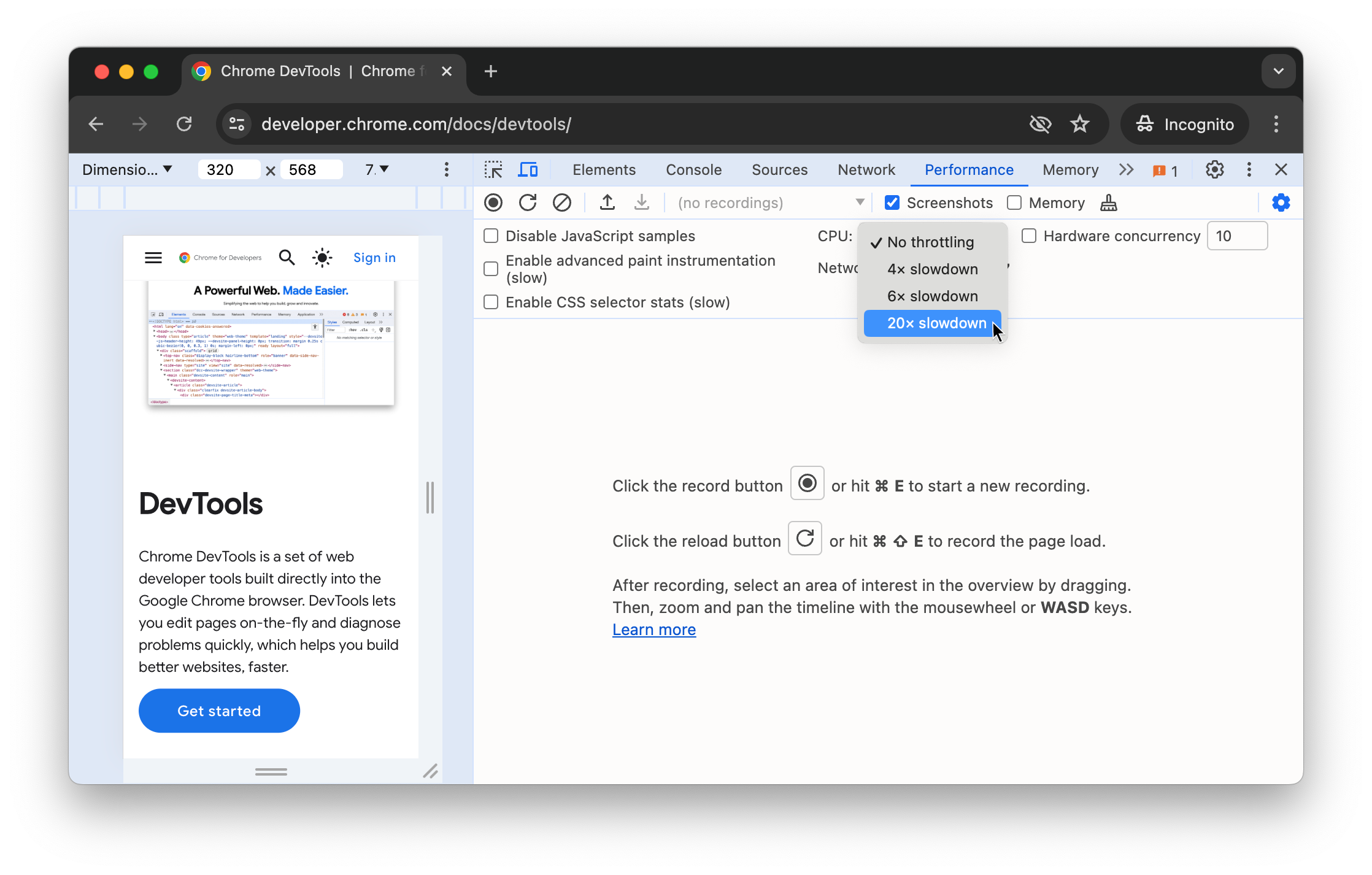Expand the no recordings dropdown menu
Viewport: 1372px width, 875px height.
[x=858, y=203]
